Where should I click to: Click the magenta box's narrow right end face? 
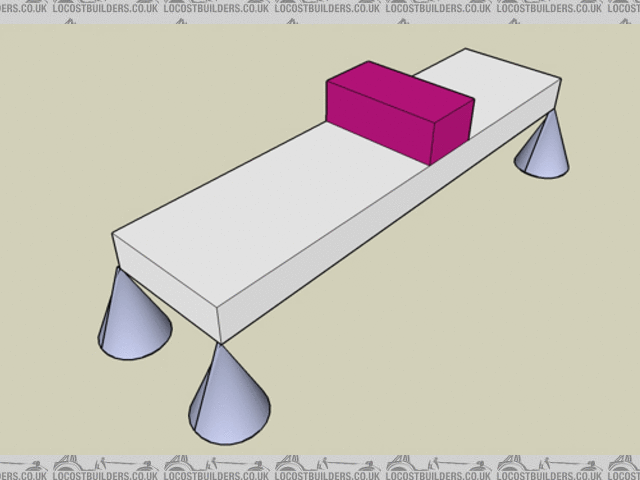pos(451,130)
